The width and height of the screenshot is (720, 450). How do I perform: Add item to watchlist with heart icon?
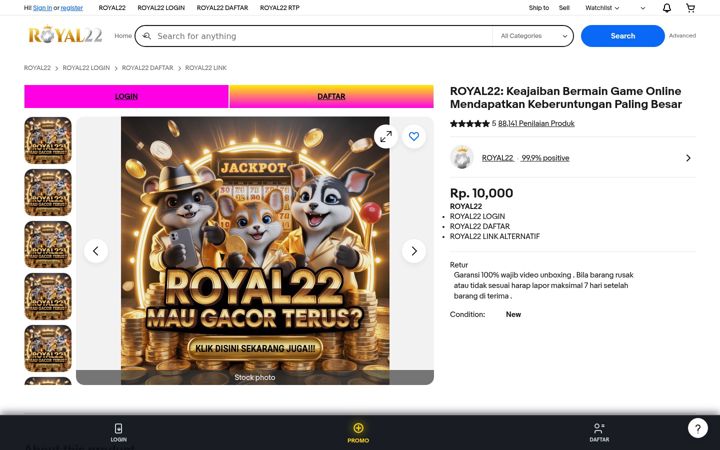pos(414,136)
